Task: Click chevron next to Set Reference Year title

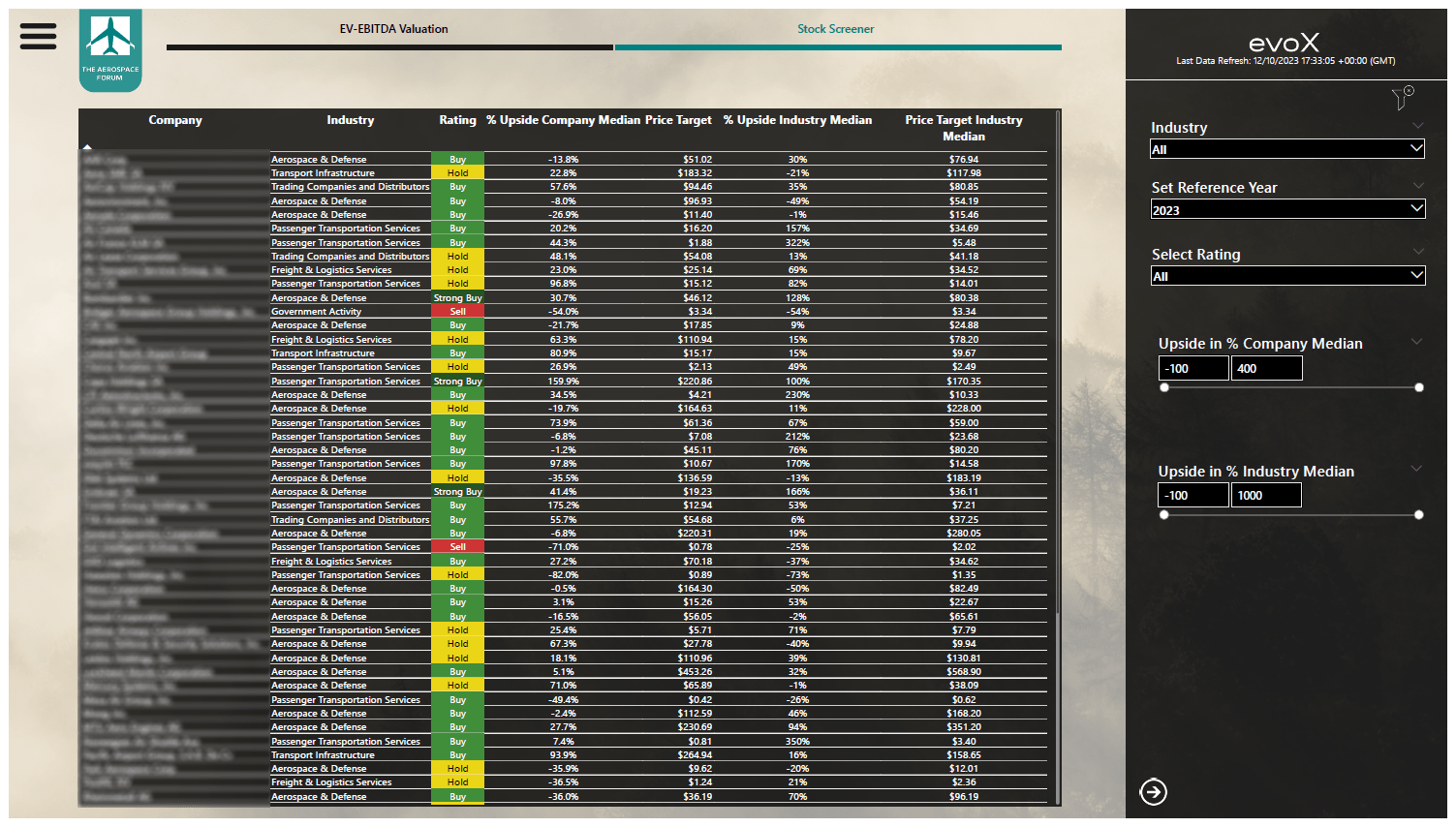Action: 1417,186
